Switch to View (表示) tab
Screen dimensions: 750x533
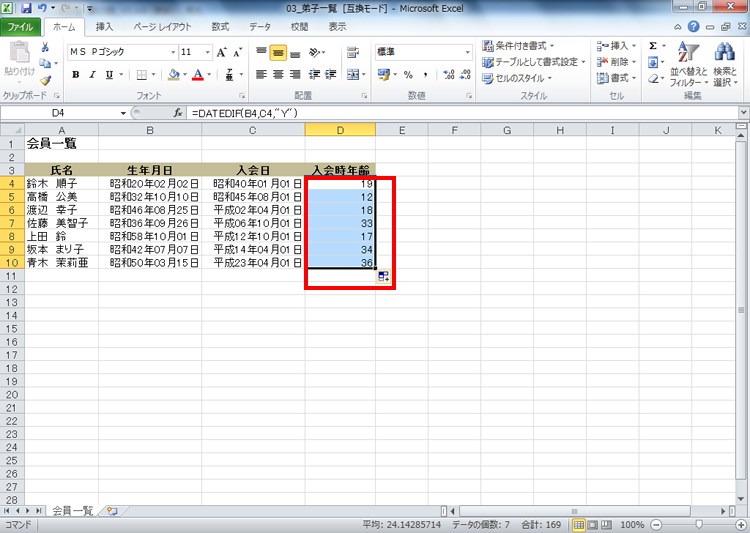(x=337, y=27)
